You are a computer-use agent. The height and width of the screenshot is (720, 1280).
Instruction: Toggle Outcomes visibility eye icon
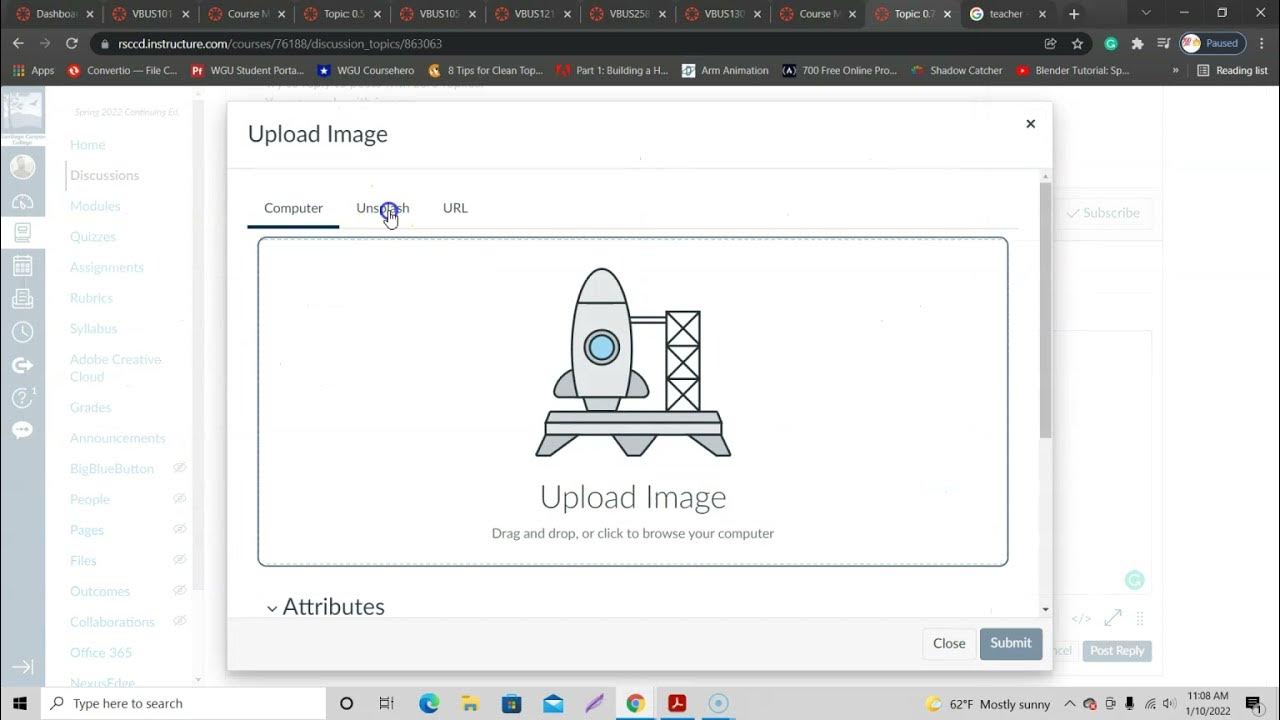pos(180,591)
